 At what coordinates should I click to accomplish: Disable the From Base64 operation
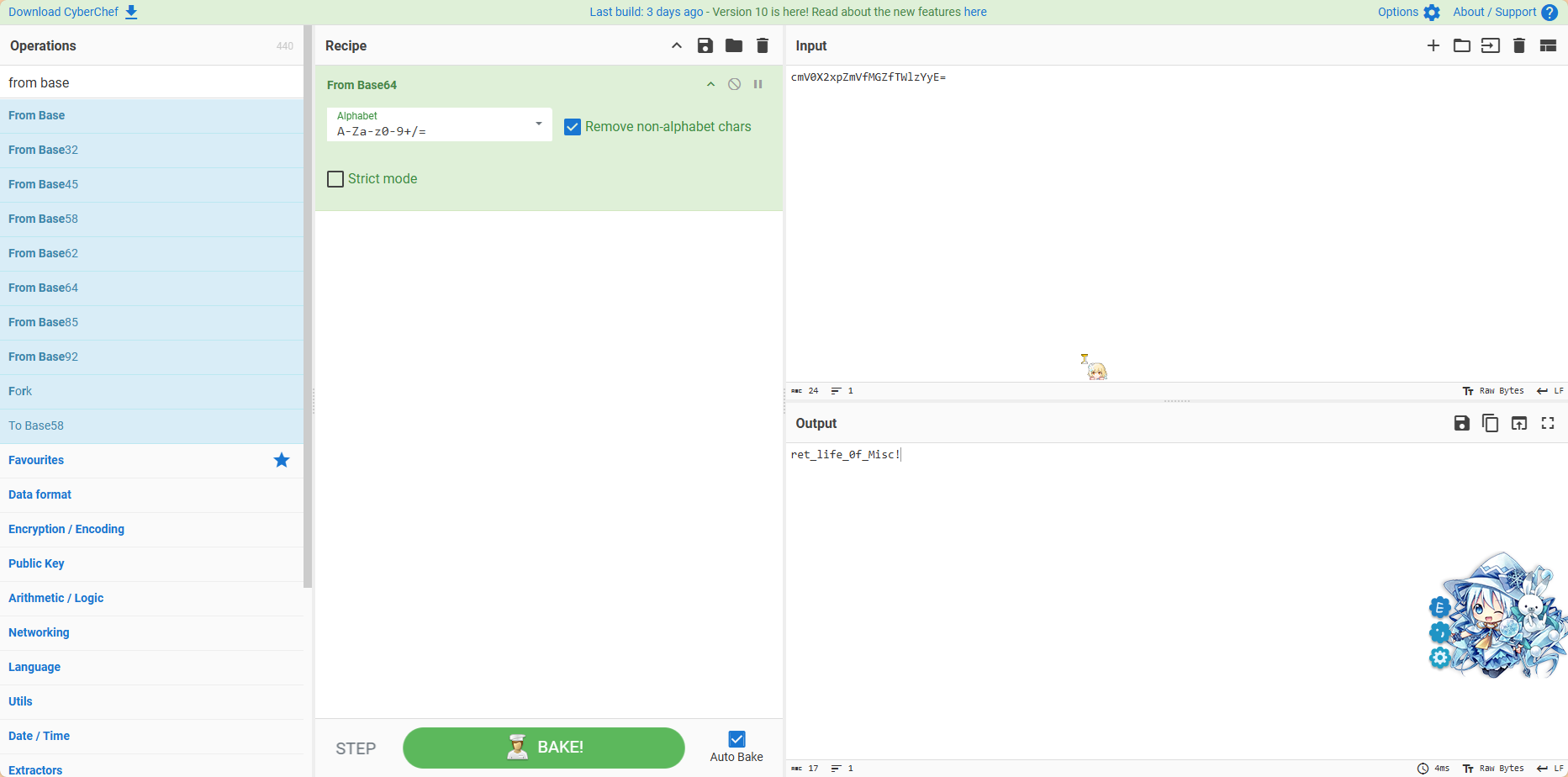point(734,84)
